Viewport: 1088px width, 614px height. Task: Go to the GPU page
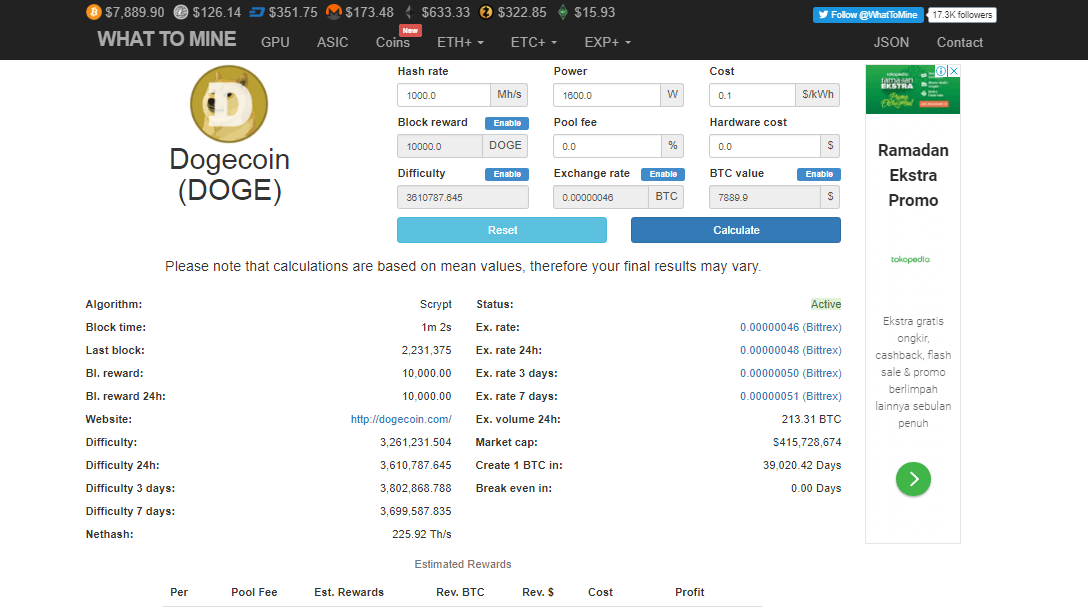pyautogui.click(x=275, y=42)
